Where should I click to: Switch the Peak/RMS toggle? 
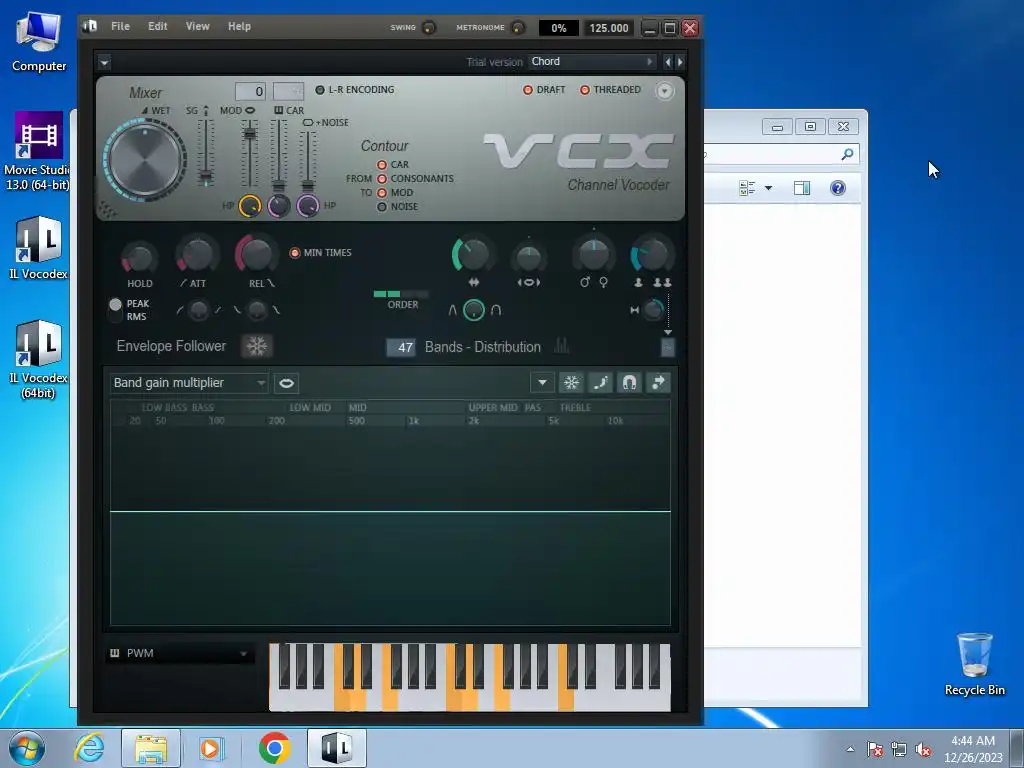[x=116, y=310]
